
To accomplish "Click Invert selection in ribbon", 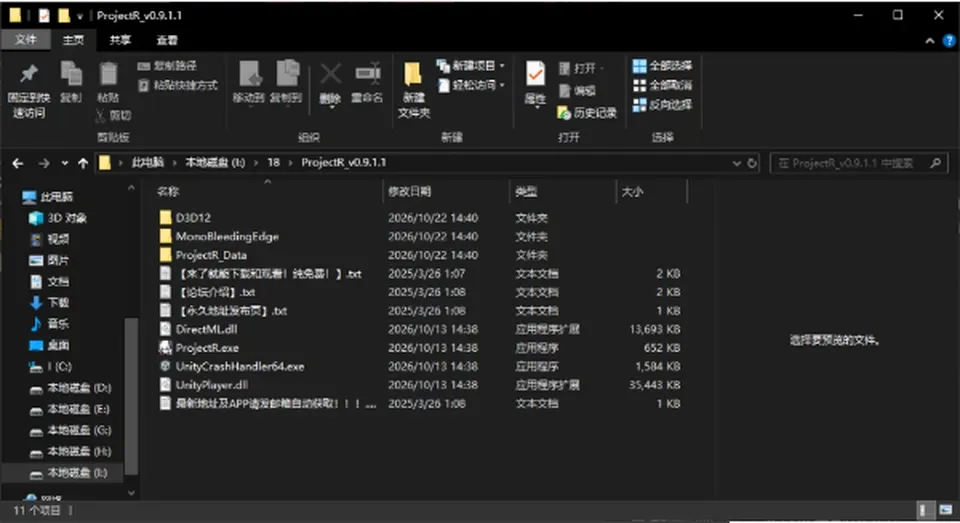I will 662,105.
